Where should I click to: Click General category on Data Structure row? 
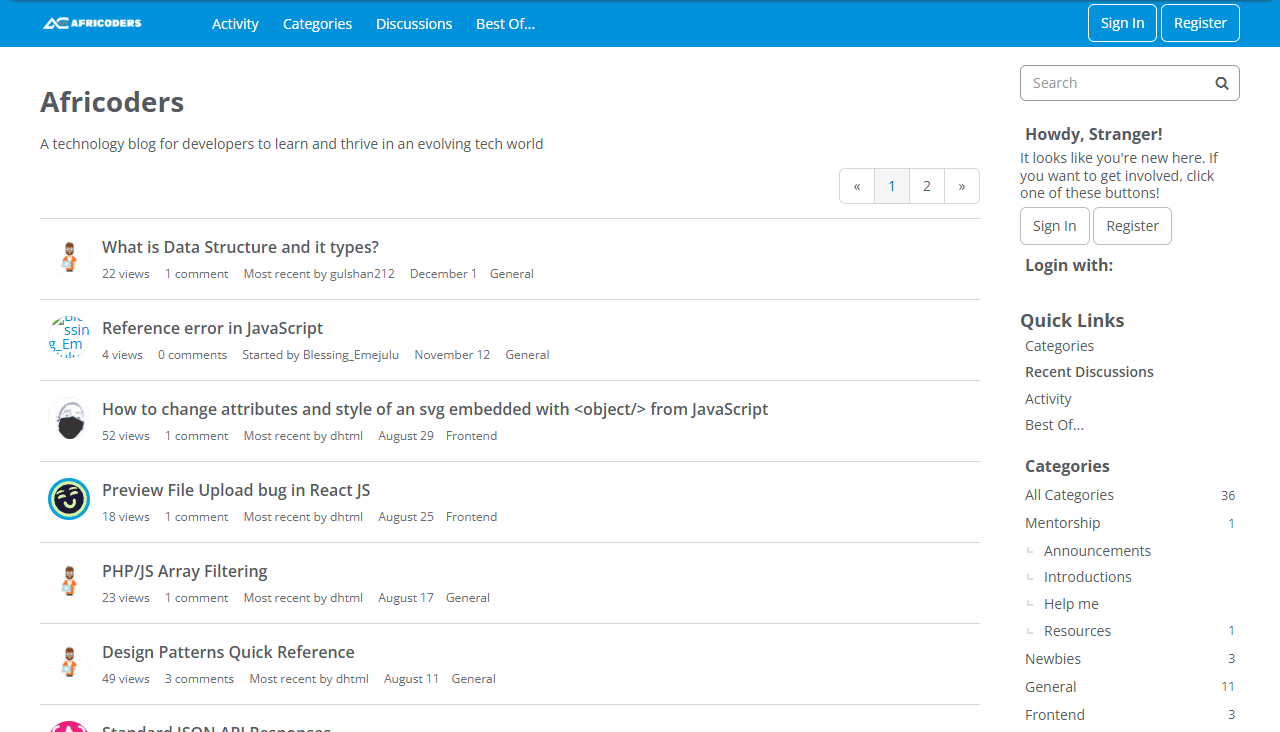tap(512, 274)
